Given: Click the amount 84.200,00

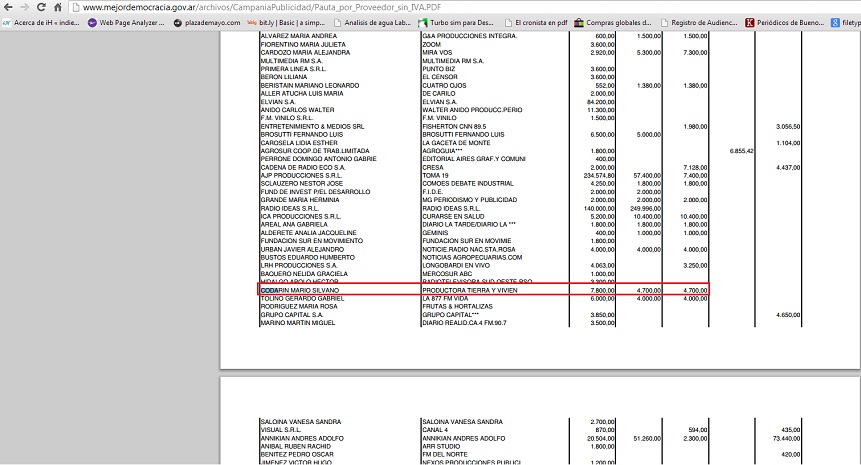Looking at the screenshot, I should [x=601, y=102].
